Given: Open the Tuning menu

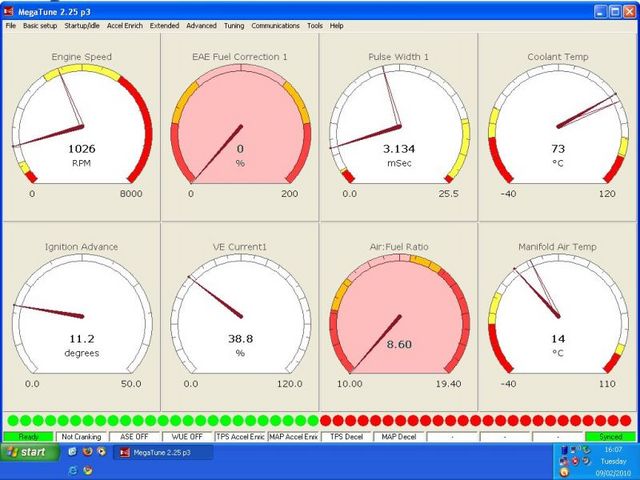Looking at the screenshot, I should [233, 25].
